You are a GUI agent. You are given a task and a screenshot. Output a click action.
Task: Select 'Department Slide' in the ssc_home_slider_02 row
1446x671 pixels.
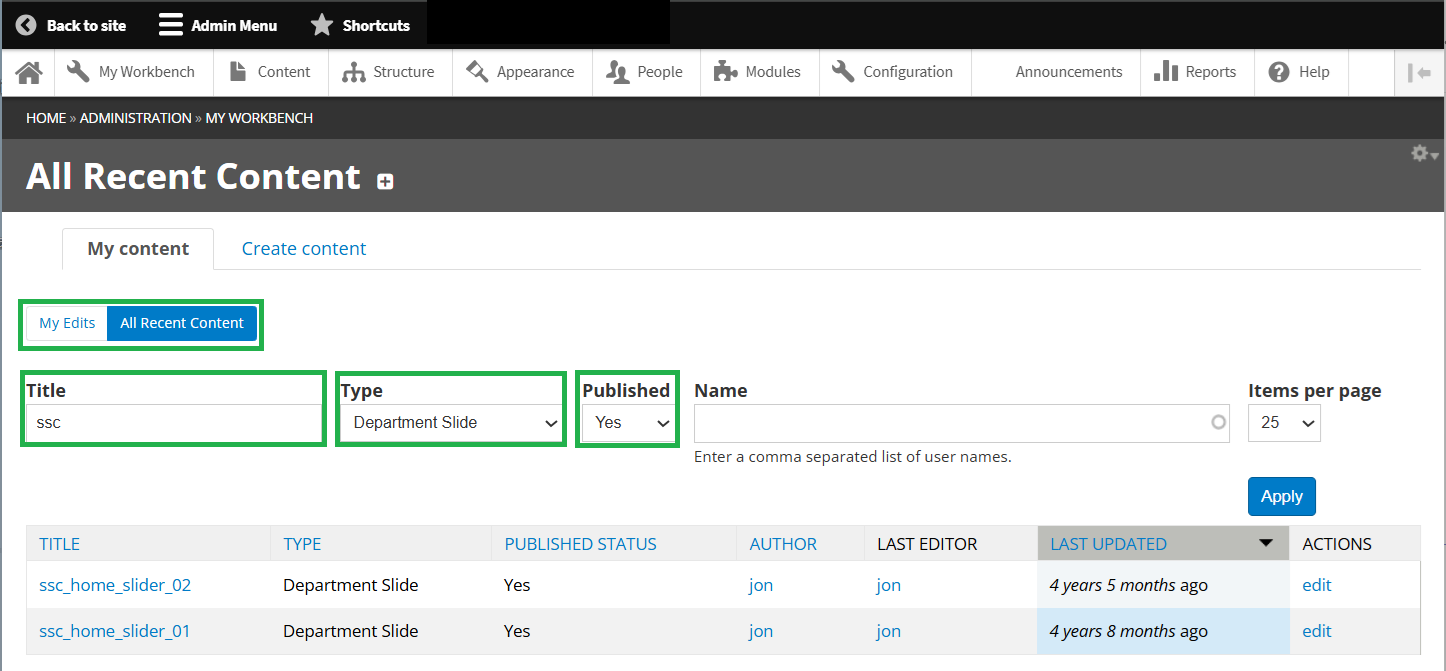click(x=350, y=585)
